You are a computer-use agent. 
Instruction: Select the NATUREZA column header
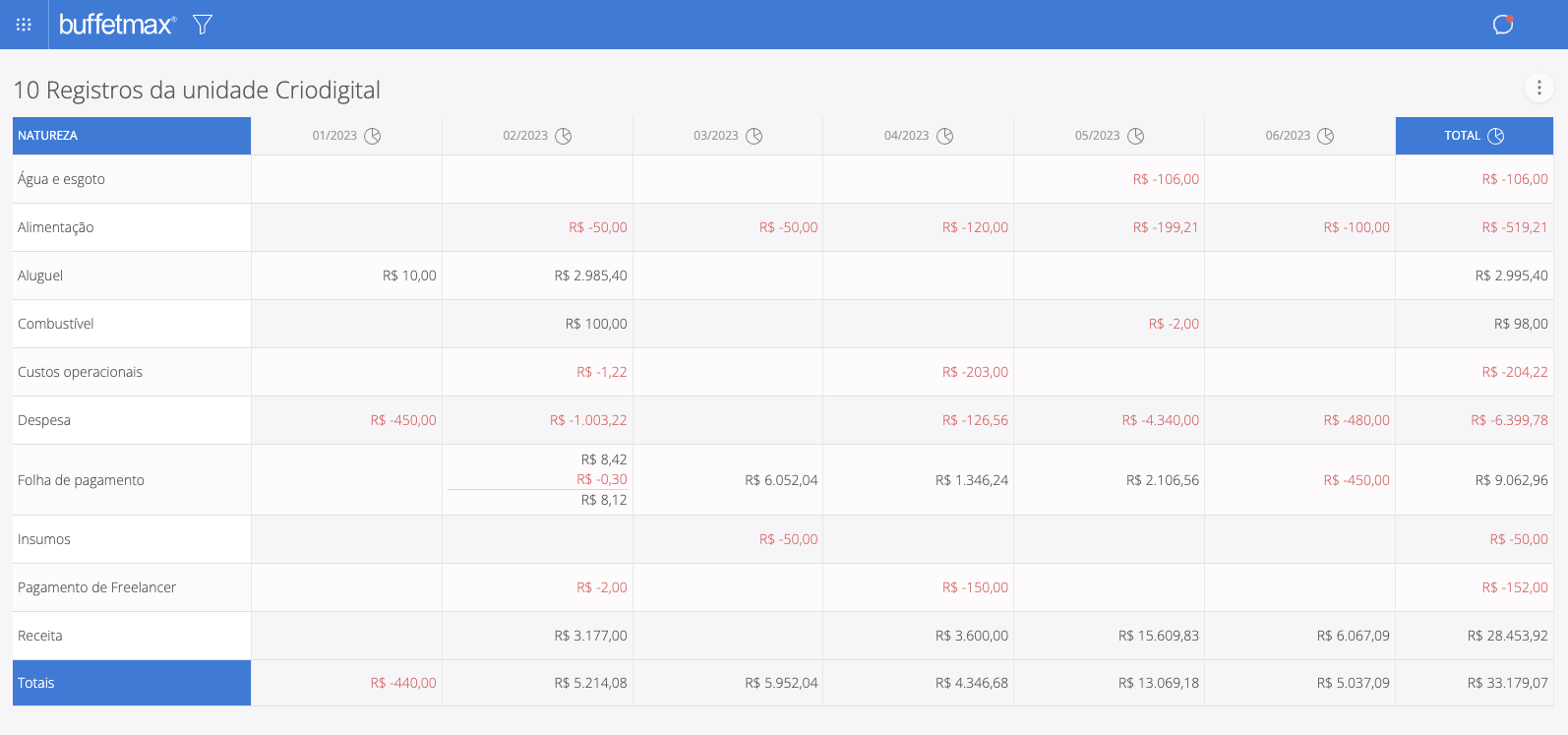(132, 136)
